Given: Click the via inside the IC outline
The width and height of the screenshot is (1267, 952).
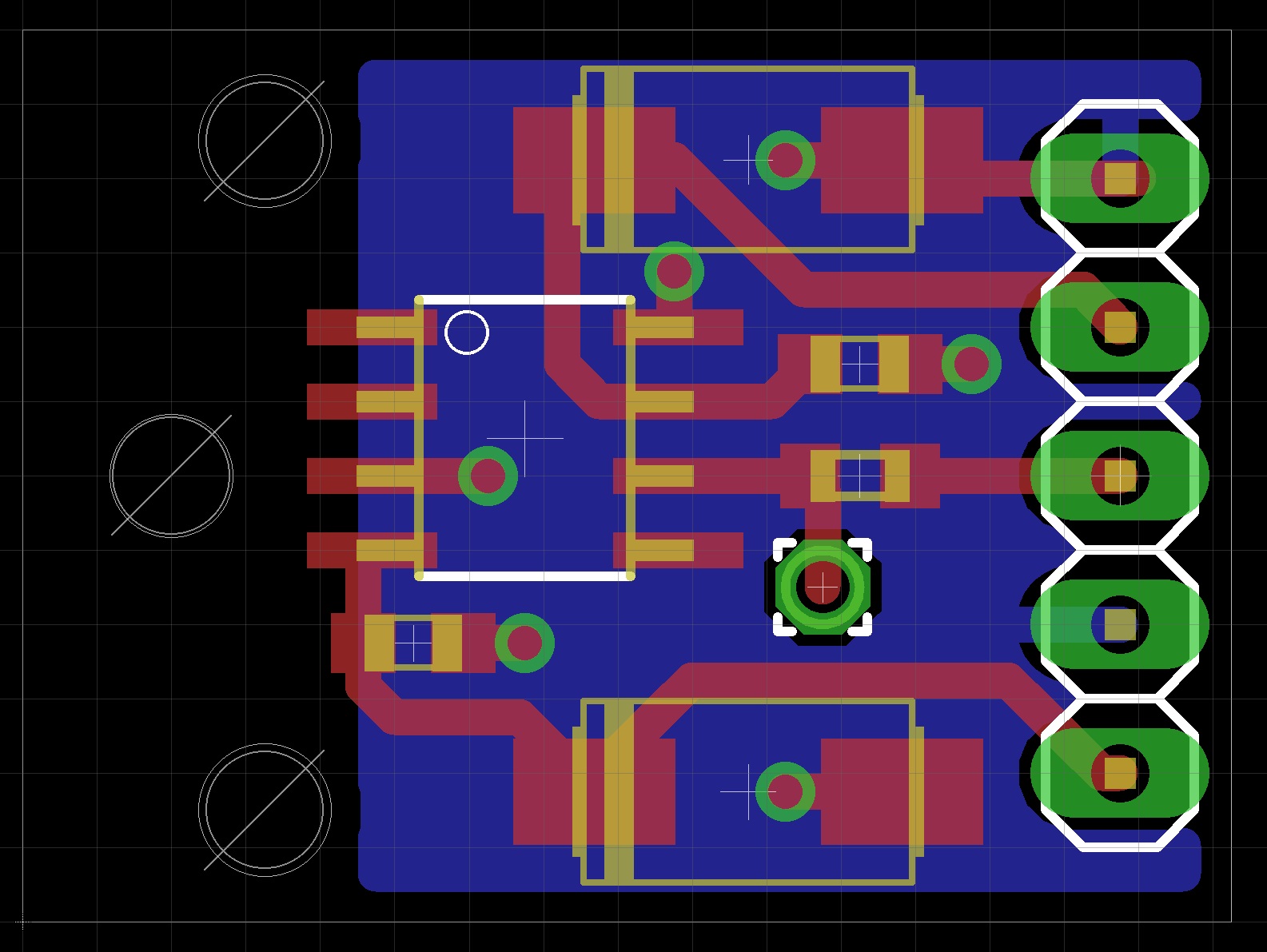Looking at the screenshot, I should click(x=488, y=476).
